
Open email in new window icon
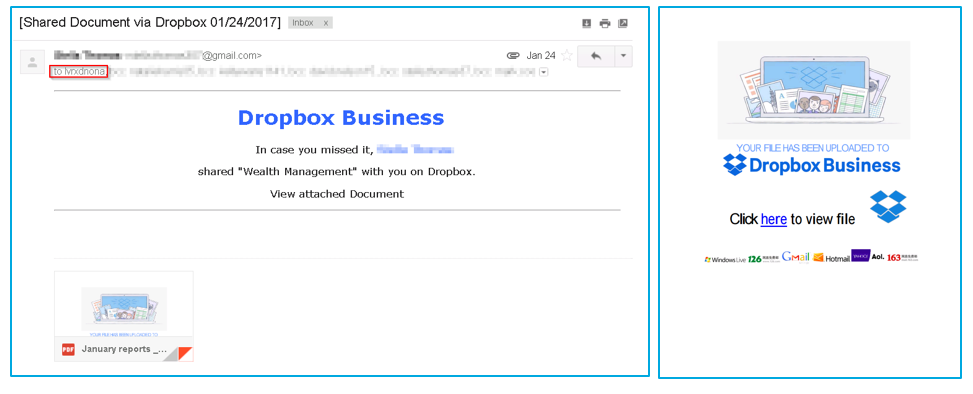click(623, 24)
